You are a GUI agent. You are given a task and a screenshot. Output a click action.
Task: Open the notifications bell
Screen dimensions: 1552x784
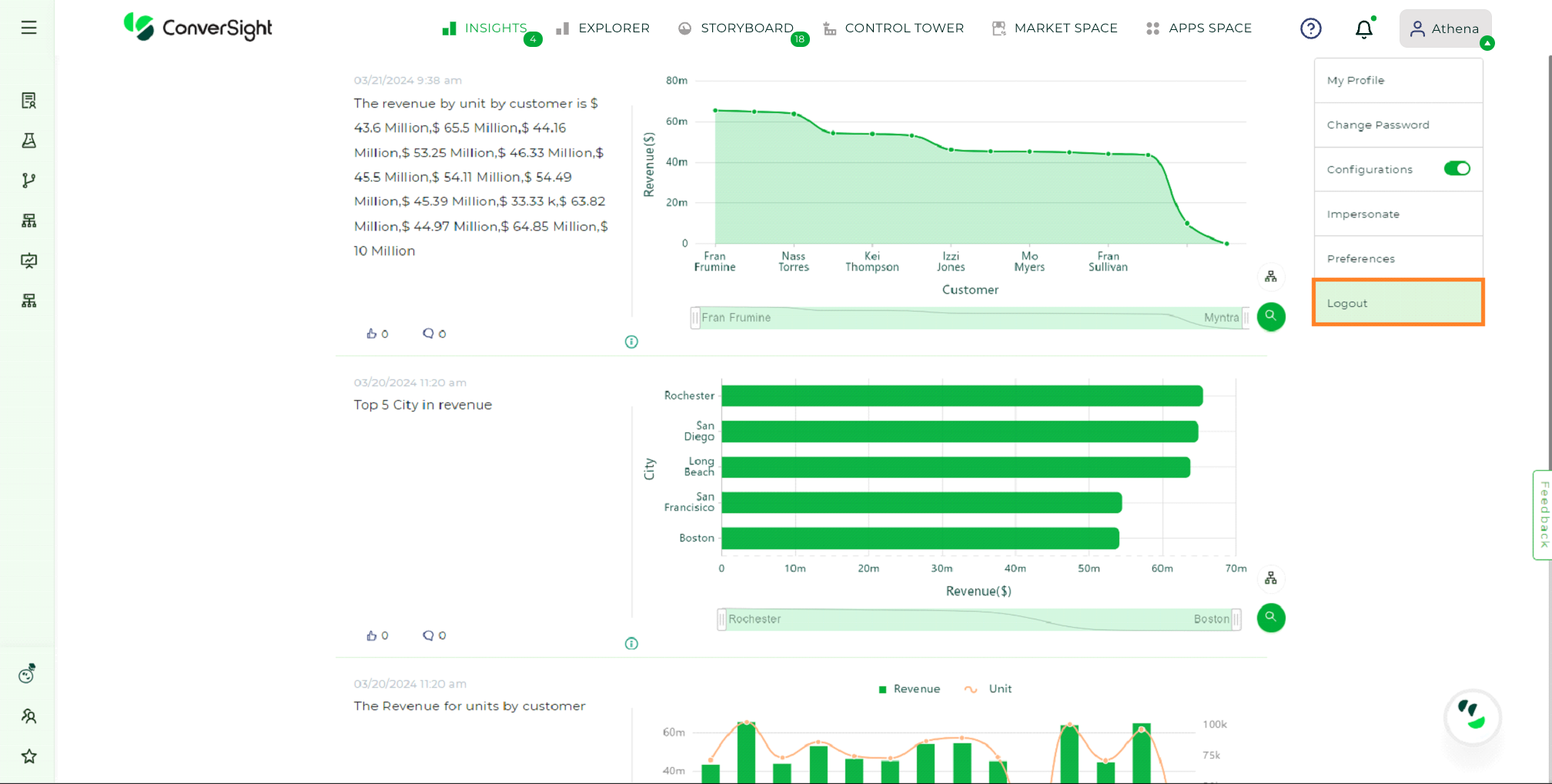1363,28
